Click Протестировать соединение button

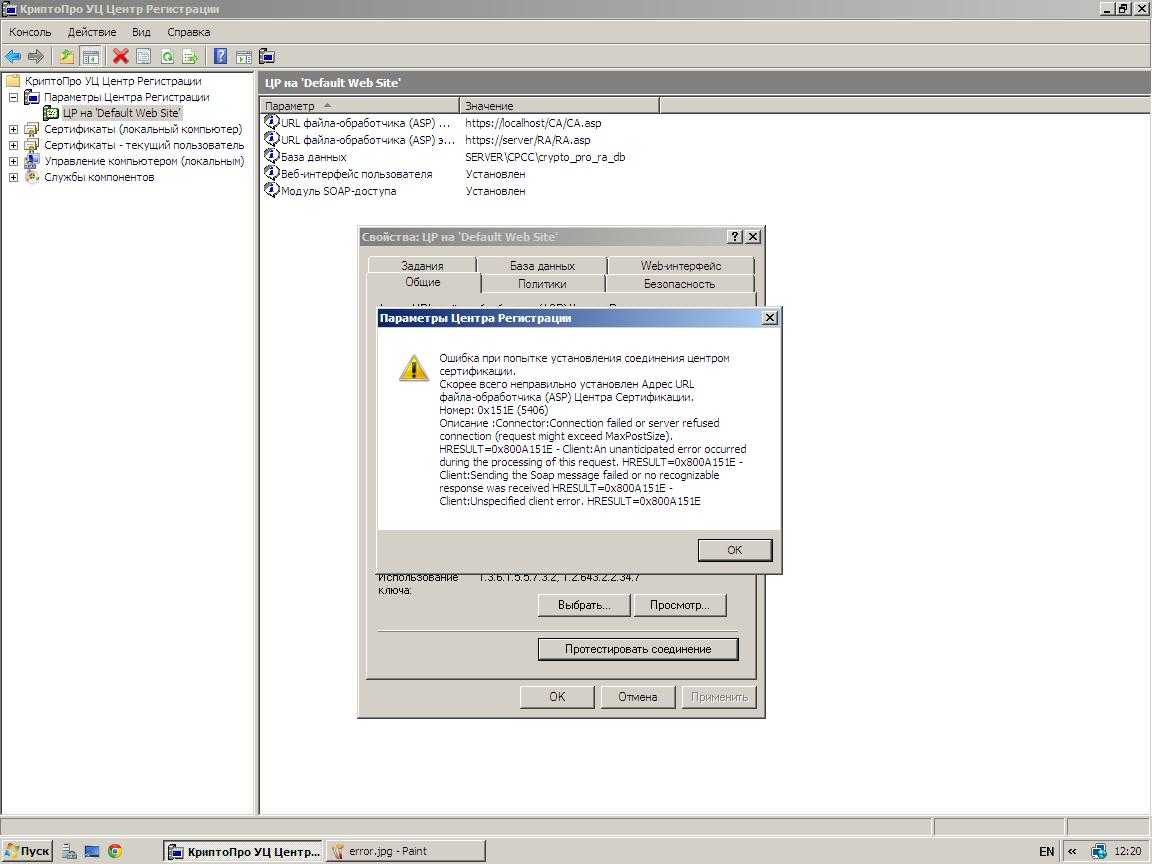pos(638,649)
